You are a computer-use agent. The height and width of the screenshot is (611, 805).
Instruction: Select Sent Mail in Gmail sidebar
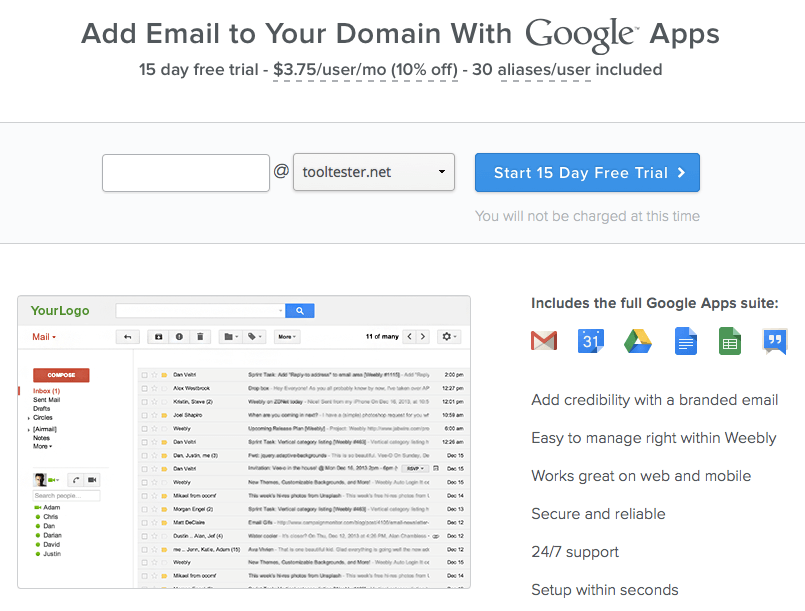[46, 400]
